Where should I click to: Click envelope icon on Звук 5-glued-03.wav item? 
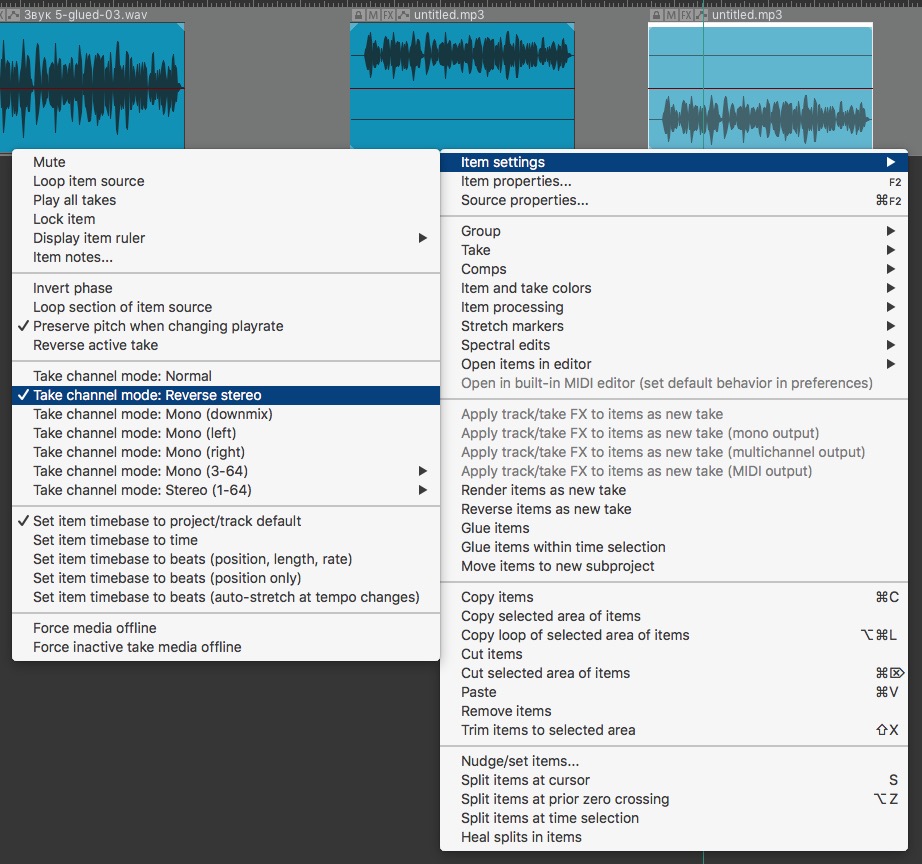[13, 15]
